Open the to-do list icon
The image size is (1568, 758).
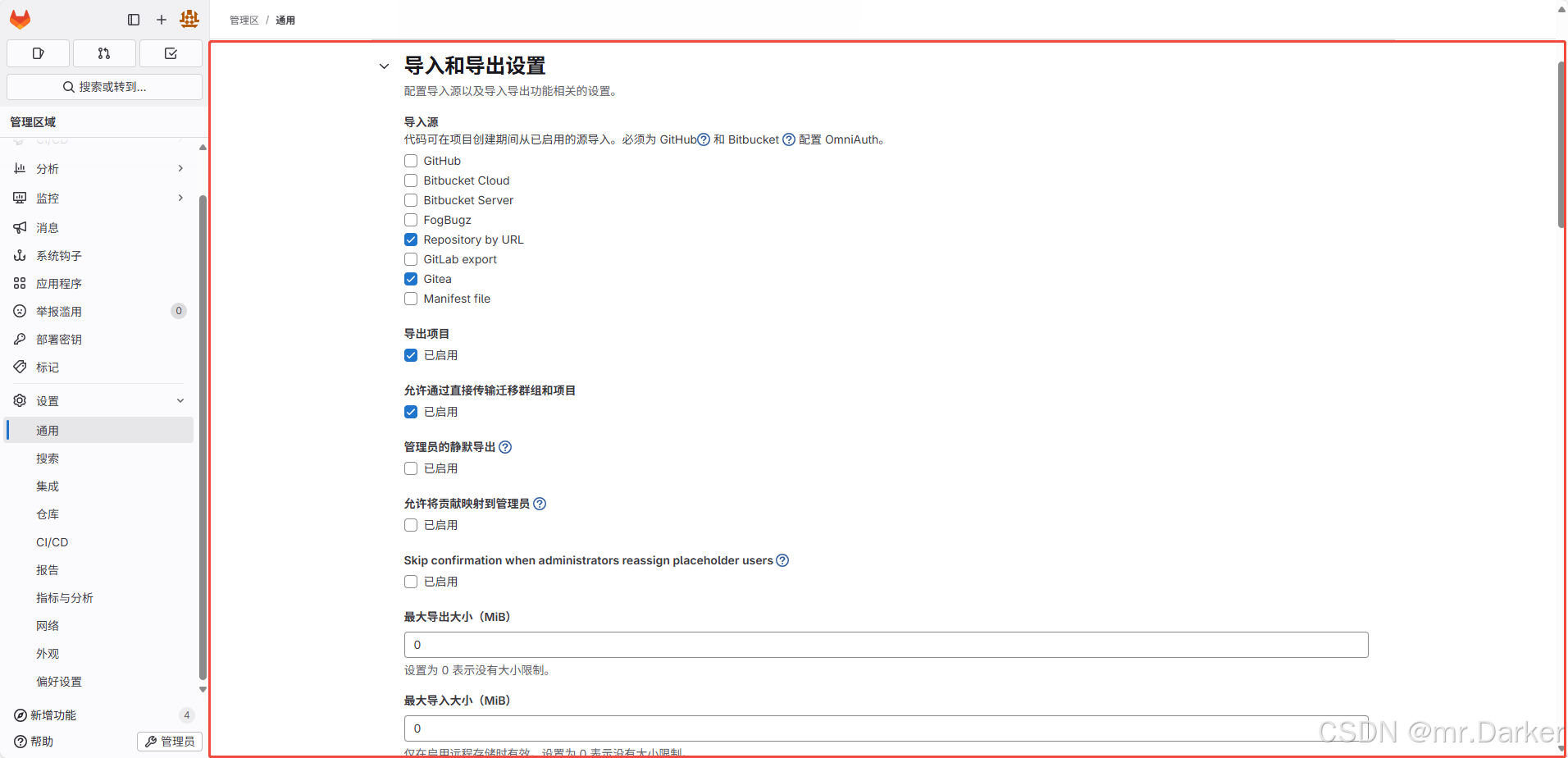click(x=171, y=53)
